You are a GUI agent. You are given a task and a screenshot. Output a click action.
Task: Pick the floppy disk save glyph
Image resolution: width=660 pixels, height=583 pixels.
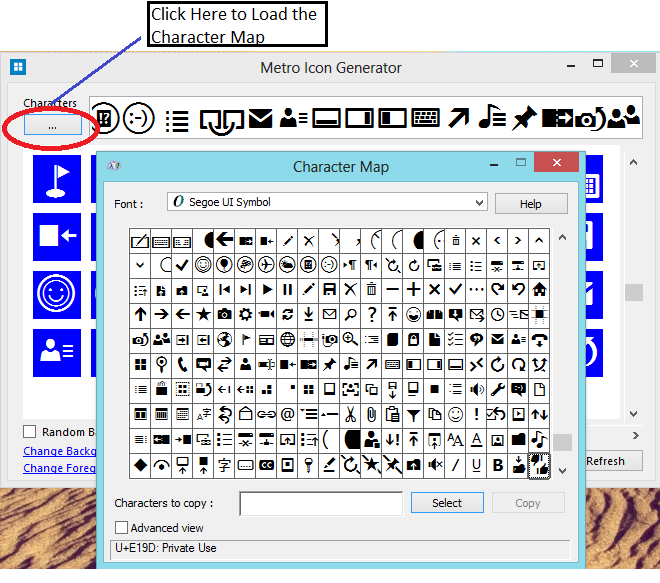pos(329,290)
